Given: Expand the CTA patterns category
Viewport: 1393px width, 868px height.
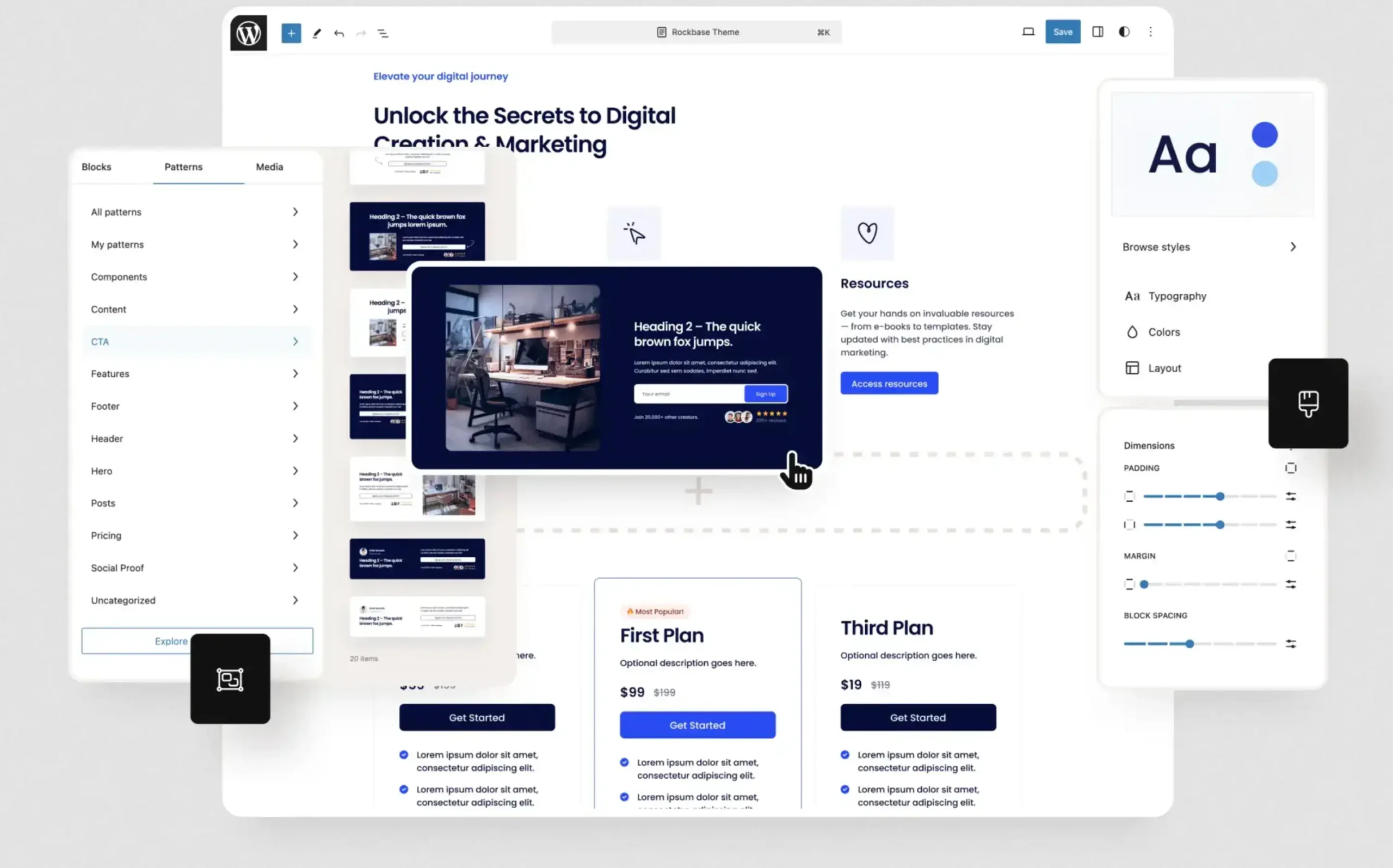Looking at the screenshot, I should (295, 341).
